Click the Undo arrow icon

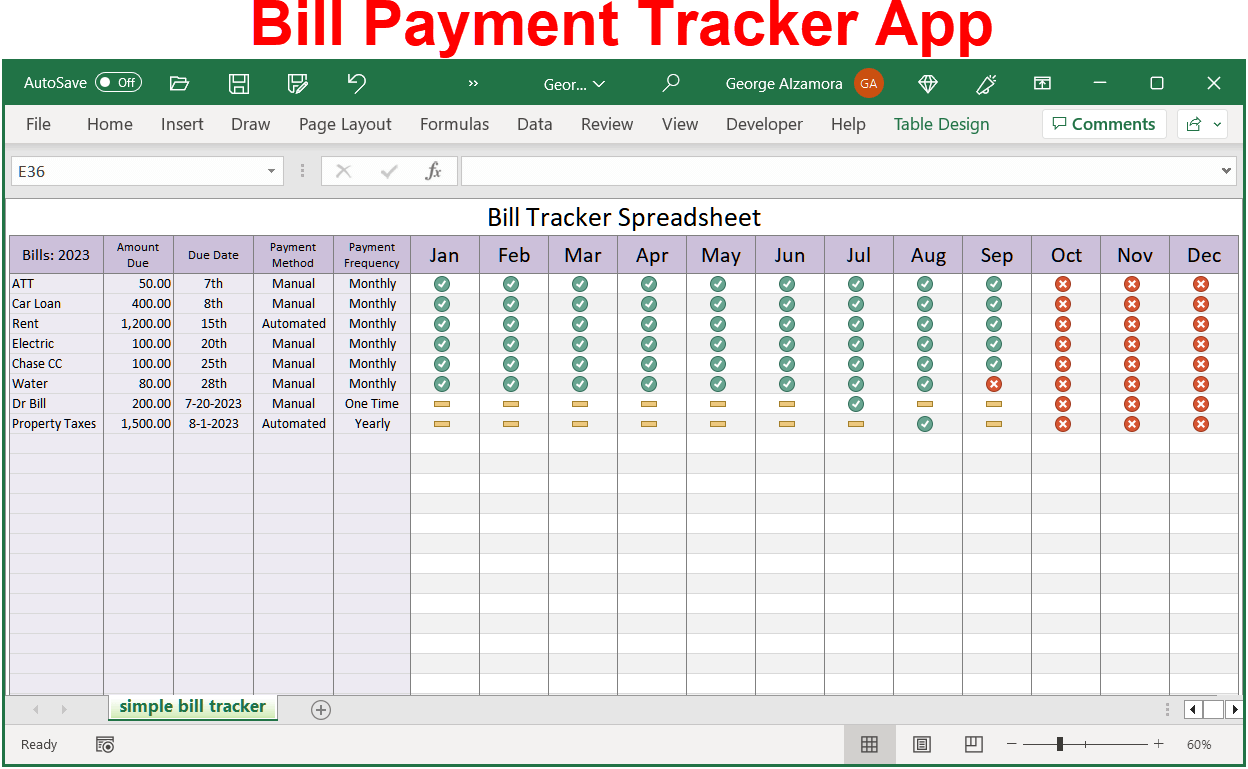pyautogui.click(x=356, y=84)
